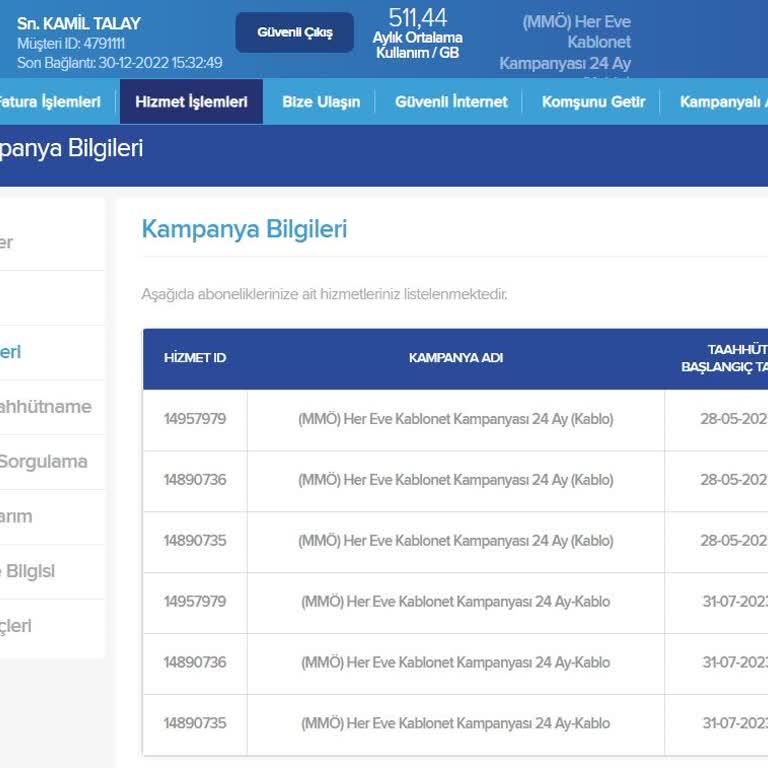
Task: Click Hizmet ID 14890736 in 28-05 row
Action: [195, 480]
